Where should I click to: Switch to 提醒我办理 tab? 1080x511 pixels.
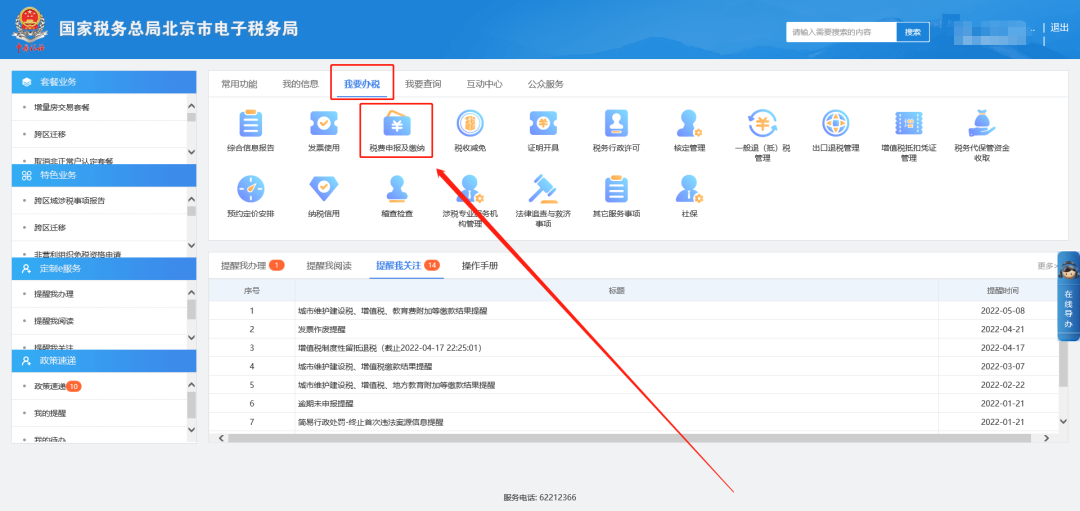pos(245,266)
